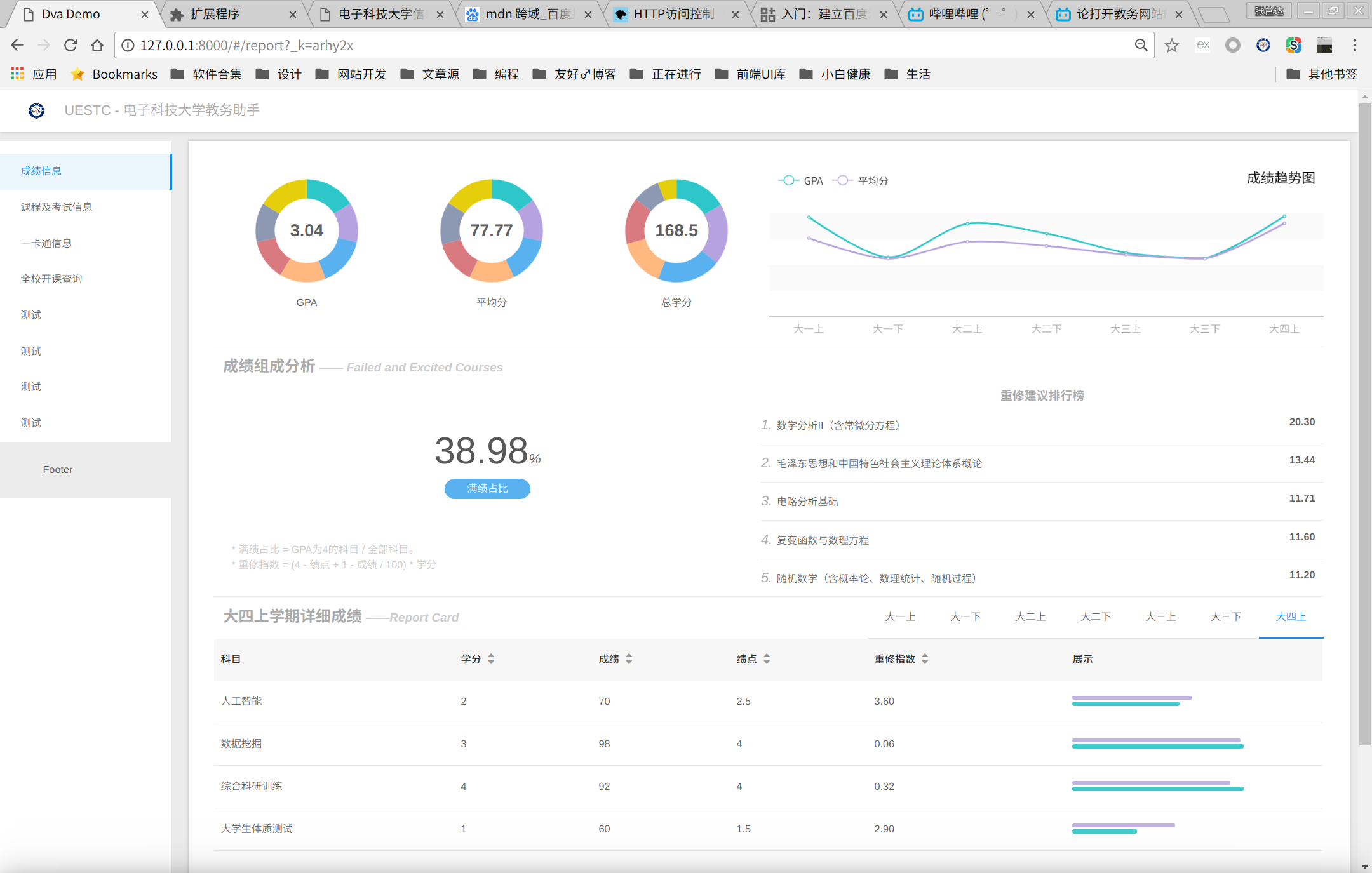Reload the page with the refresh icon
This screenshot has width=1372, height=873.
[x=71, y=45]
